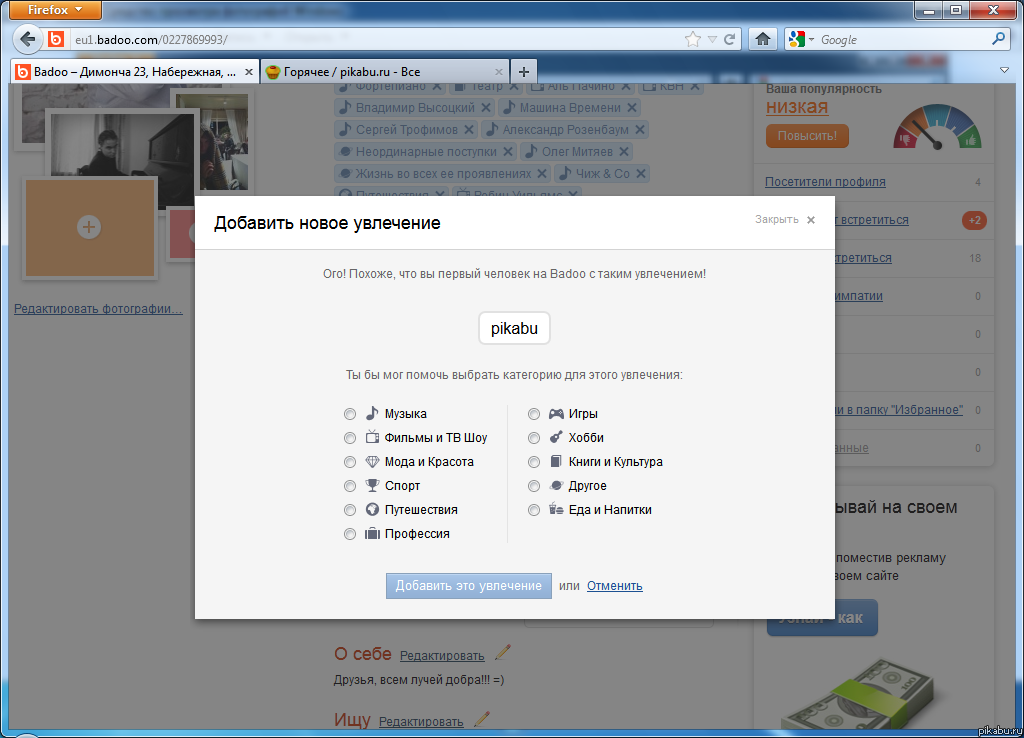Remove the Чиж & Co interest
Image resolution: width=1024 pixels, height=738 pixels.
pos(641,174)
